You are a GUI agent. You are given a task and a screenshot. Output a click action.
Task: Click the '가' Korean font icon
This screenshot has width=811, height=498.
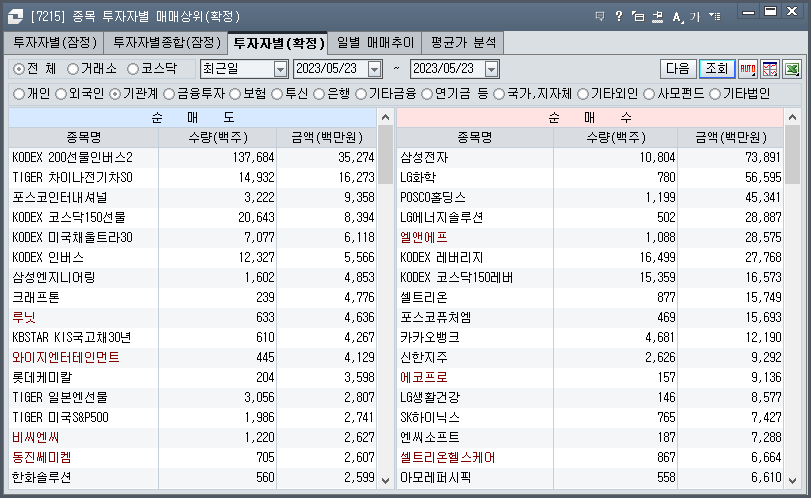695,17
